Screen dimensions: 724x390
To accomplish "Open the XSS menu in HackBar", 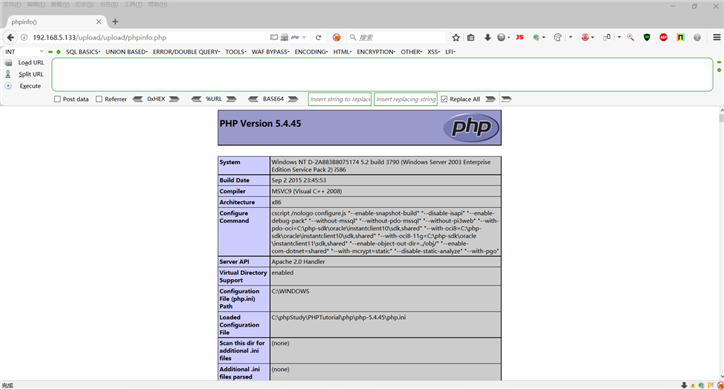I will (x=434, y=52).
